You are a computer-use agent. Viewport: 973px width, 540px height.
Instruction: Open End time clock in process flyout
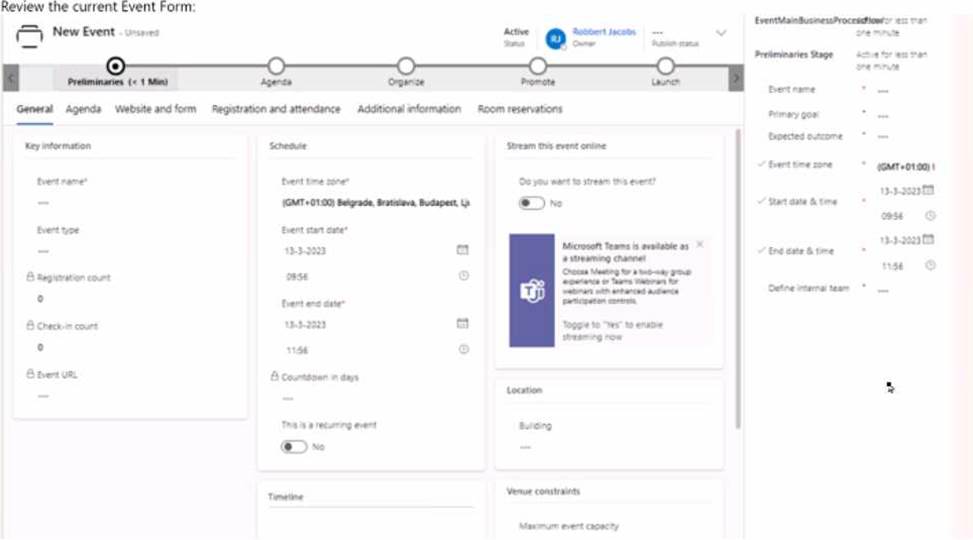pyautogui.click(x=930, y=265)
